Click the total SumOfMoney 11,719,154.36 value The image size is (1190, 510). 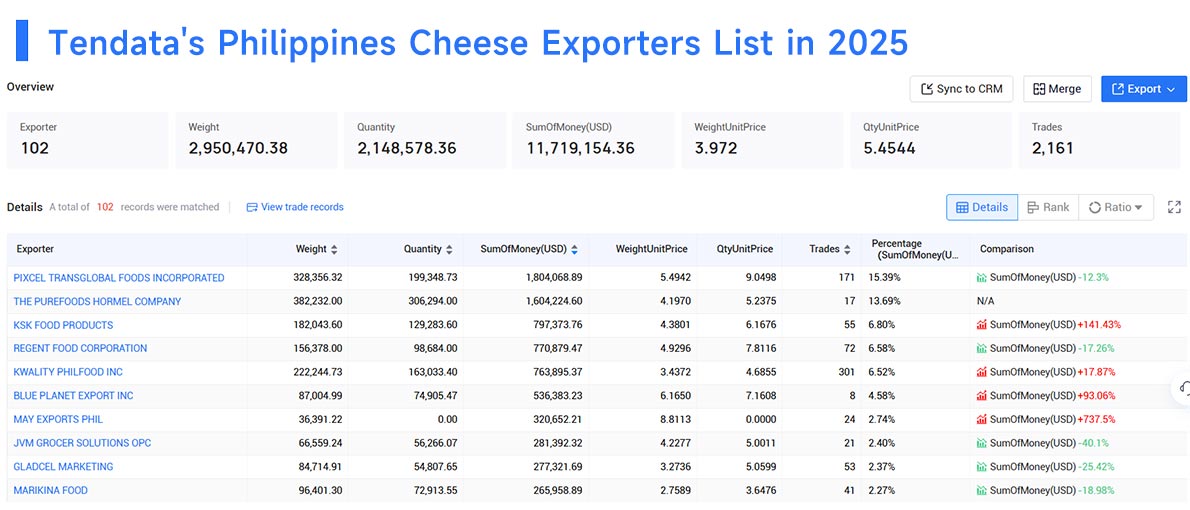581,148
